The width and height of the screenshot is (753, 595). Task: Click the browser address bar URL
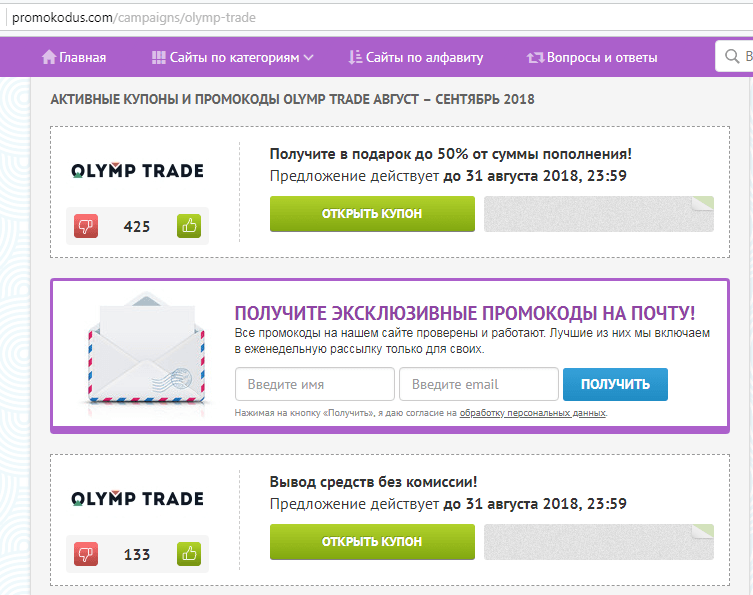point(134,18)
